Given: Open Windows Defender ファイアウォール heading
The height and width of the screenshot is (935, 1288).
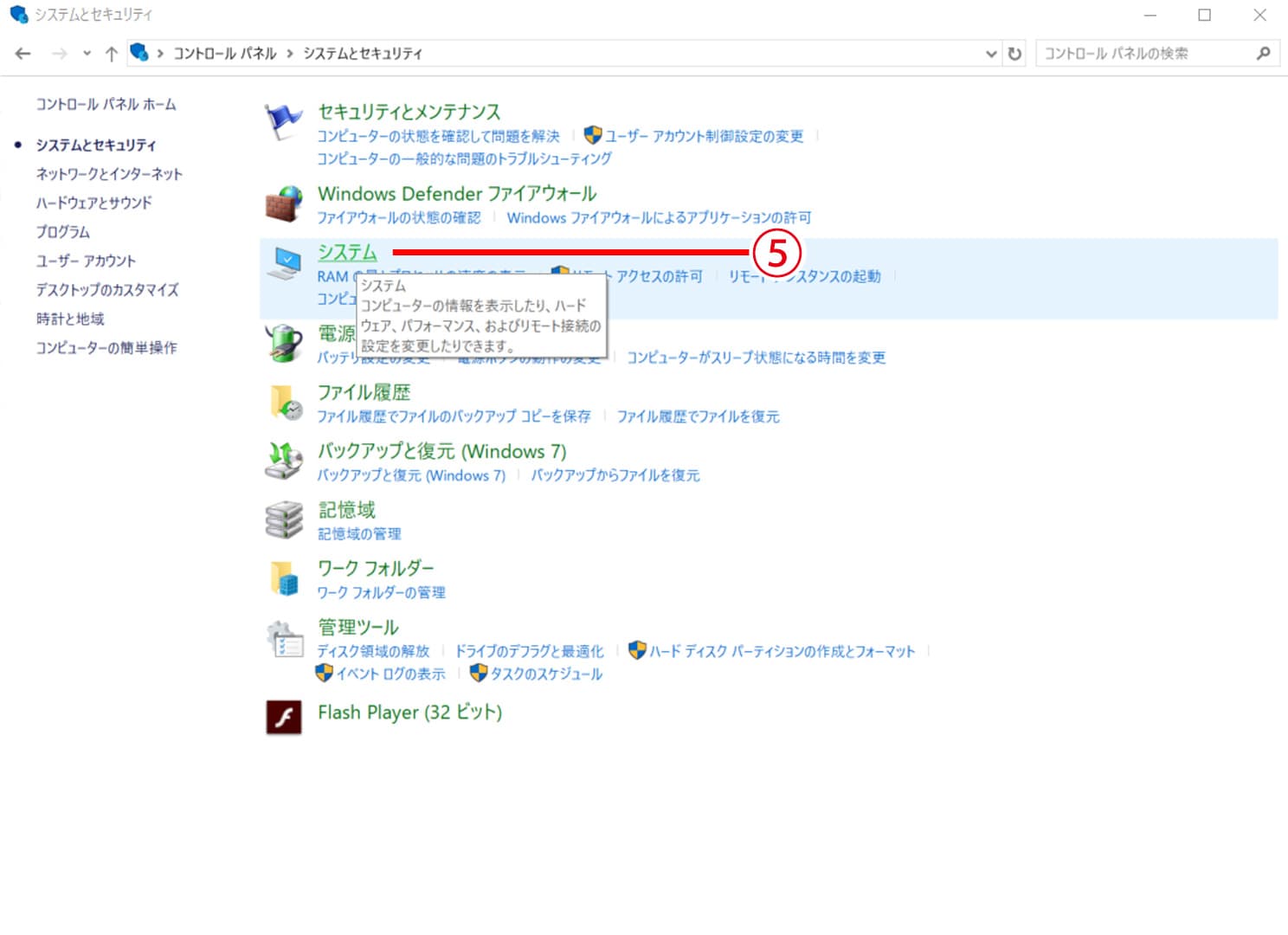Looking at the screenshot, I should pyautogui.click(x=457, y=193).
